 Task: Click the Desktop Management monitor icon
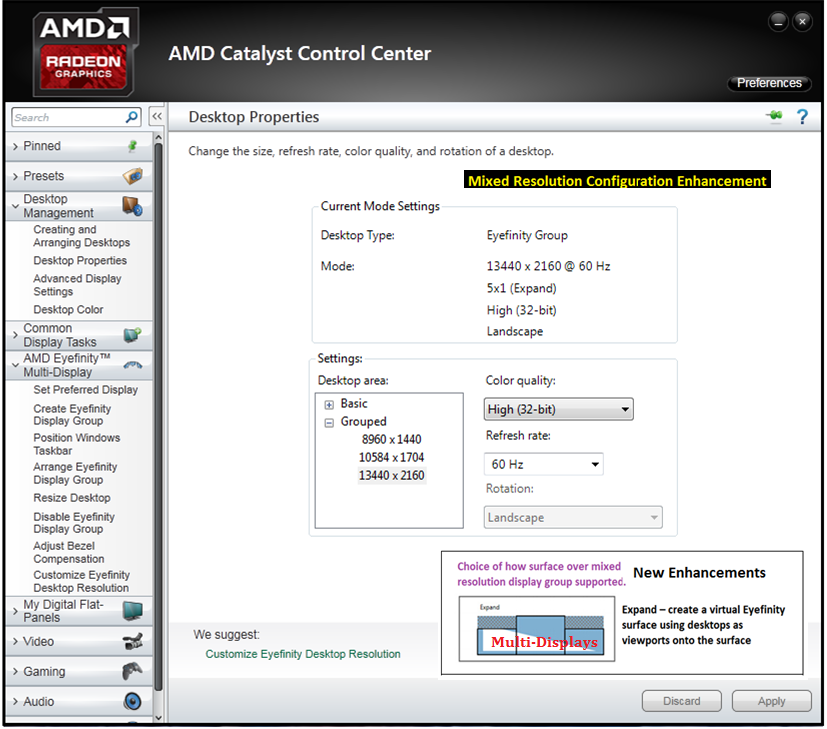click(x=132, y=206)
